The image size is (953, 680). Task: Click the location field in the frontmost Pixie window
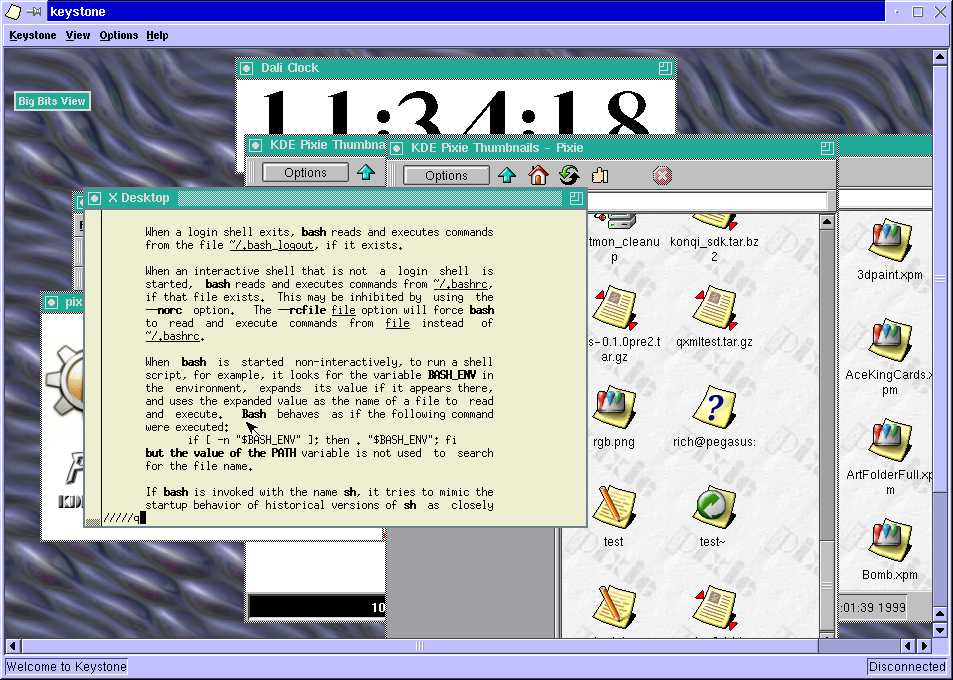pos(707,201)
